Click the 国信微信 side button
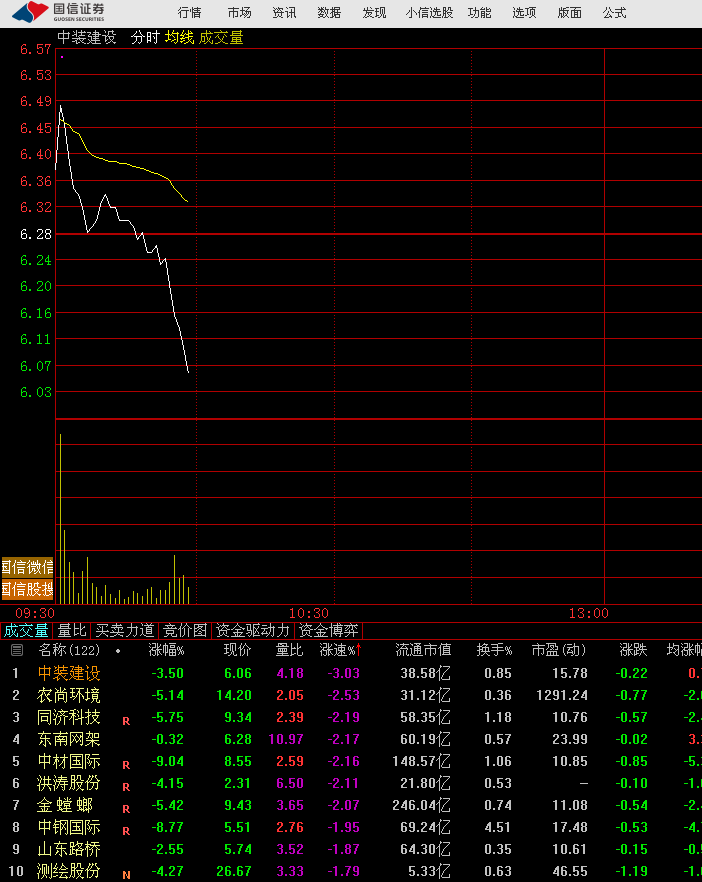 coord(27,567)
